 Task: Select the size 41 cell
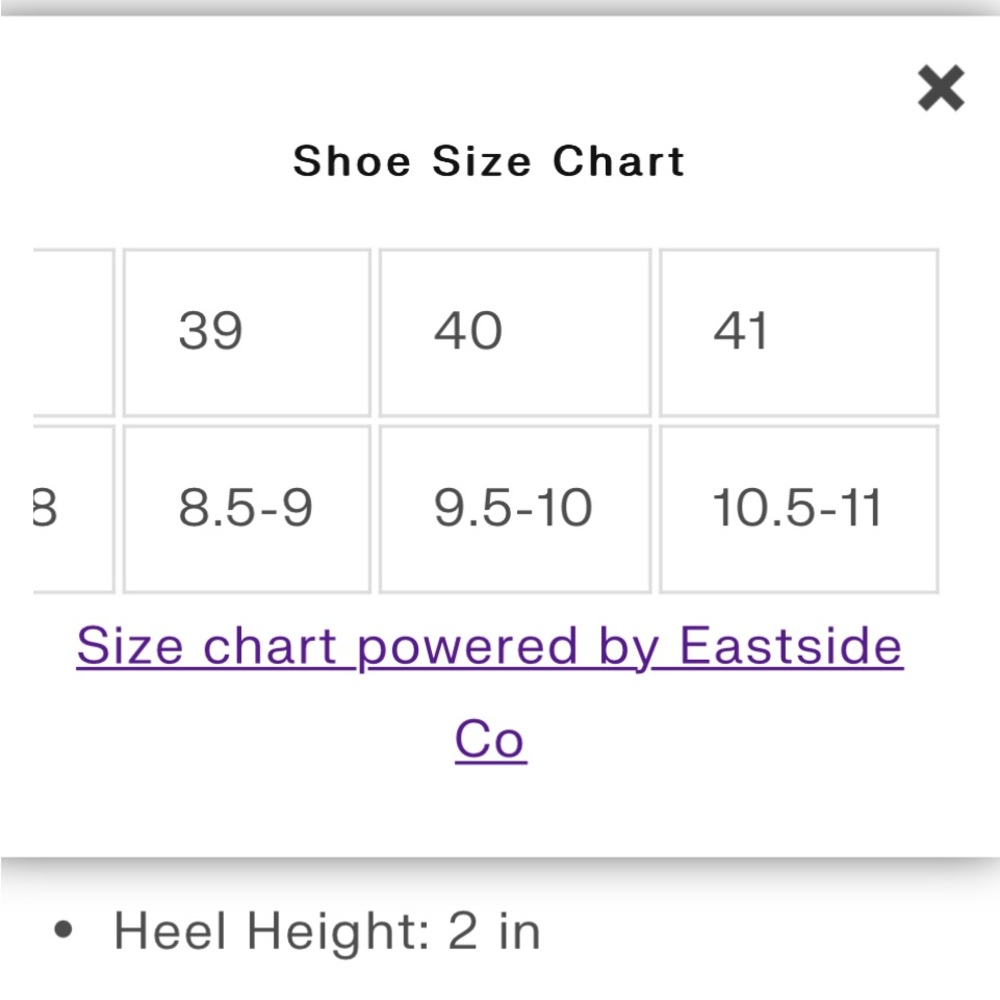point(799,332)
